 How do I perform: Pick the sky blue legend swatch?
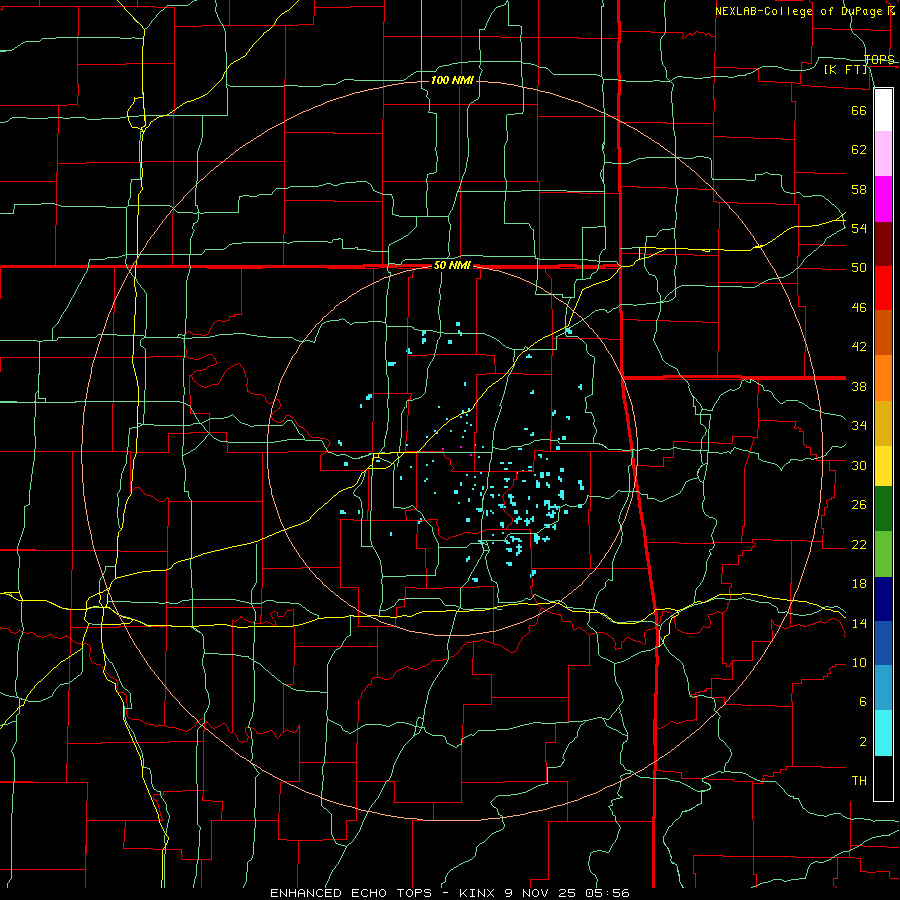[x=883, y=687]
